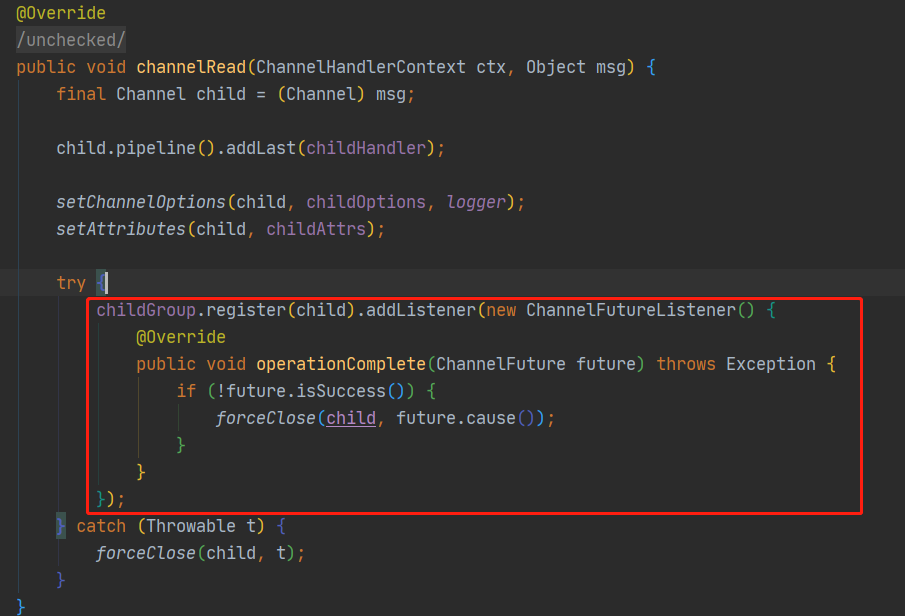Screen dimensions: 905x616
Task: Click the top-level @Override annotation above channelRead
Action: coord(61,13)
